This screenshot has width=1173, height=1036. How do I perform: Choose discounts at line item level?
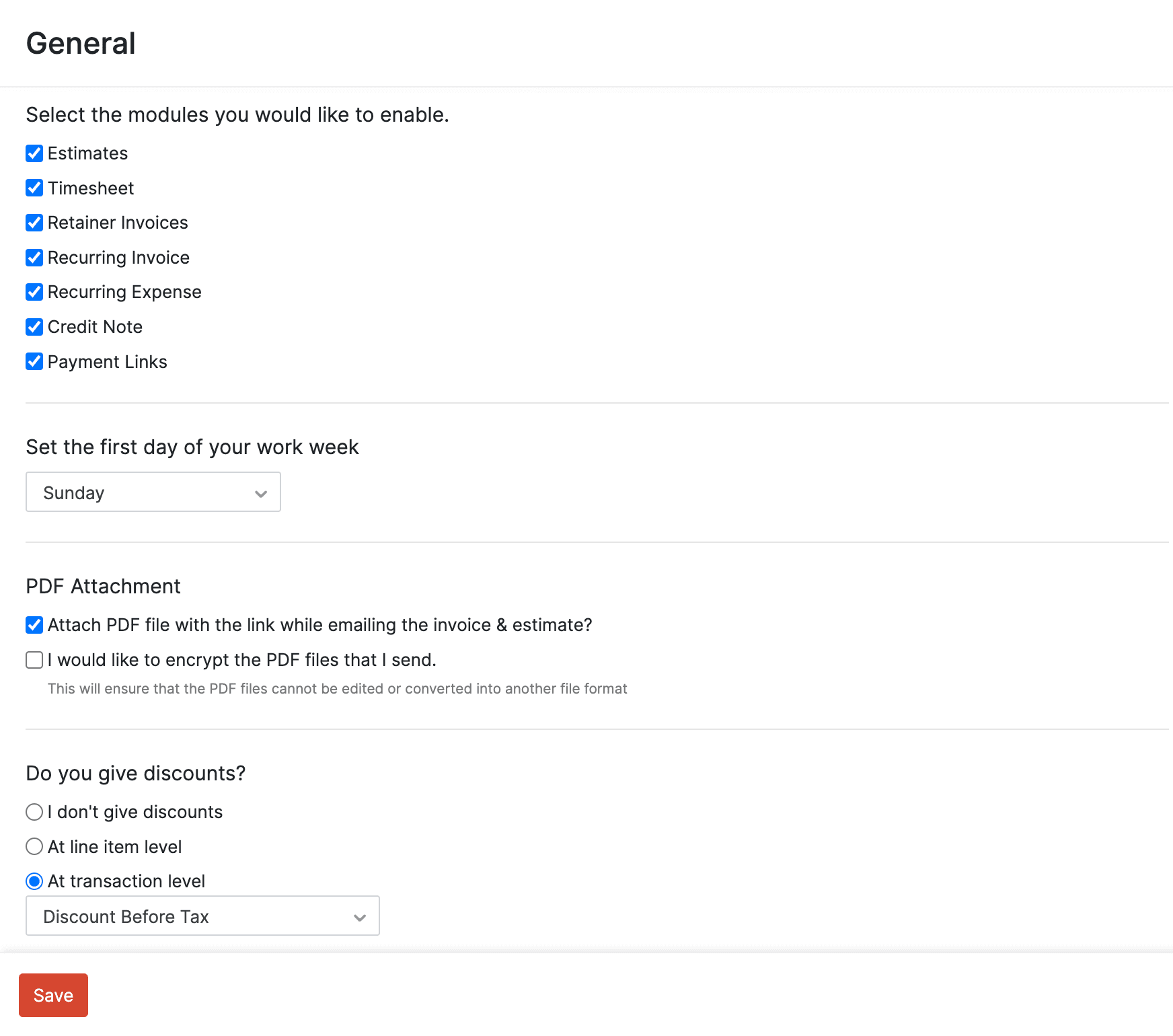[x=34, y=846]
